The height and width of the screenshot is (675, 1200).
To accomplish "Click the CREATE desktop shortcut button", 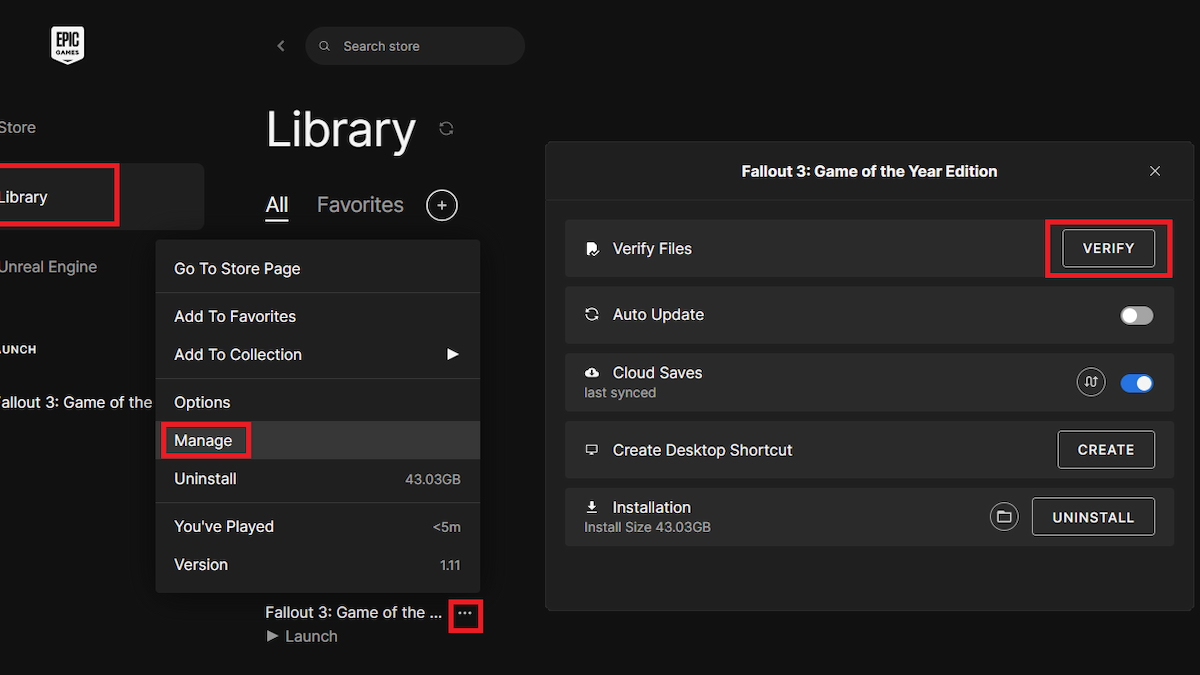I will coord(1105,450).
